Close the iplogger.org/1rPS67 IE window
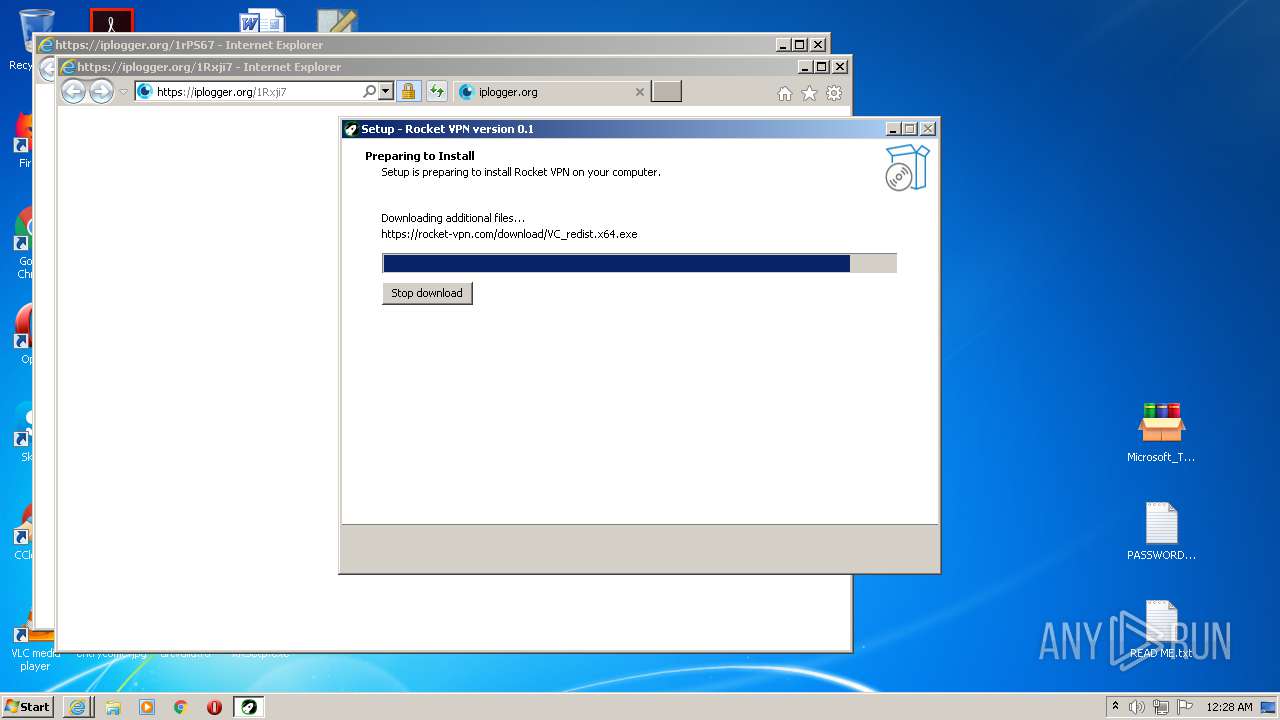This screenshot has width=1280, height=720. pos(818,45)
